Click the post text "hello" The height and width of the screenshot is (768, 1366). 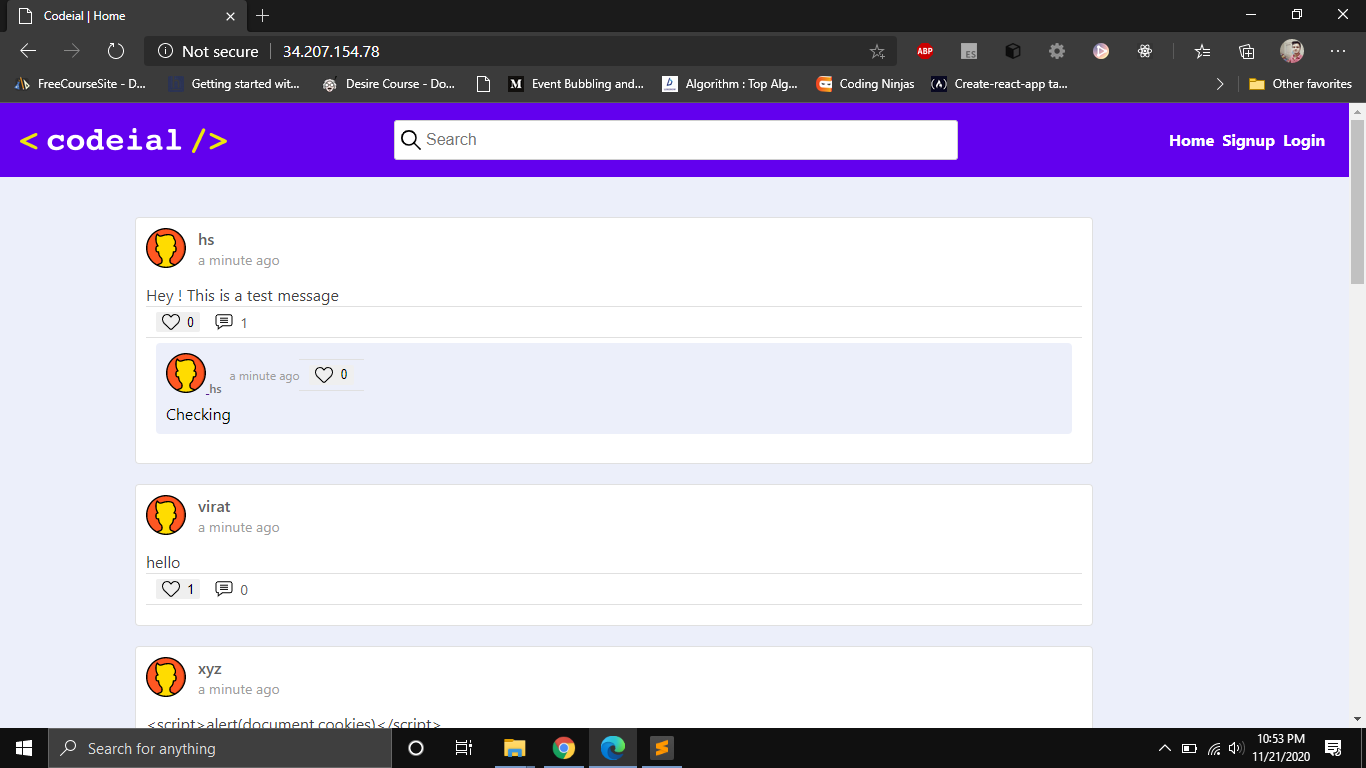point(163,563)
